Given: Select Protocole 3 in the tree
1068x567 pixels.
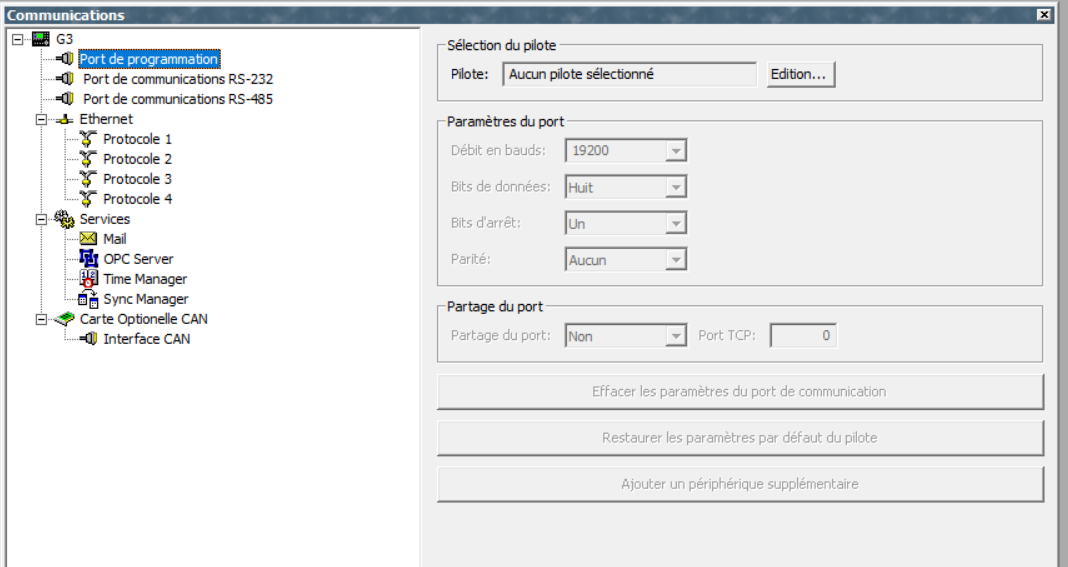Looking at the screenshot, I should pyautogui.click(x=137, y=179).
